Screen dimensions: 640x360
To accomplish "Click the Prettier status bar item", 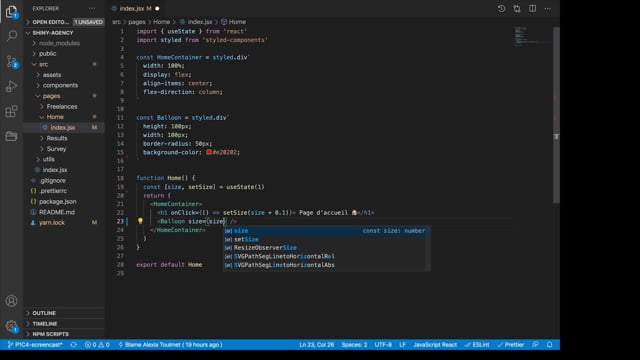I will 511,345.
